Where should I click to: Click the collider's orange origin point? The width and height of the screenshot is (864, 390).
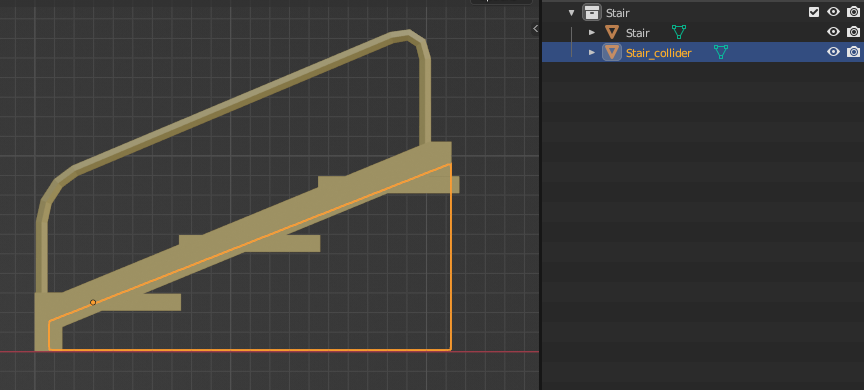click(93, 302)
